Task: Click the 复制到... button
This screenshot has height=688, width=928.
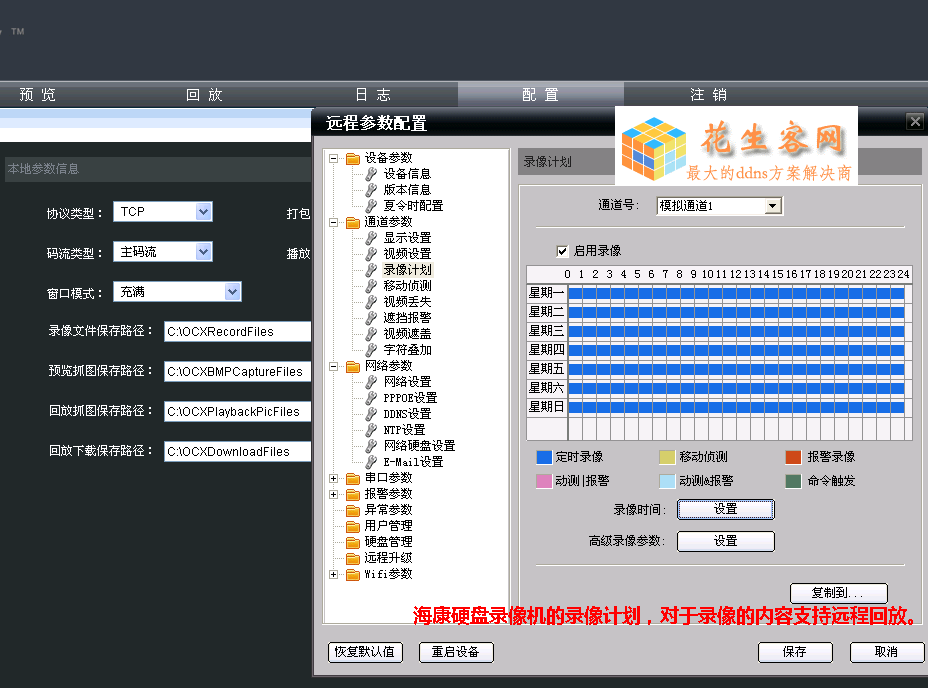Action: (838, 594)
